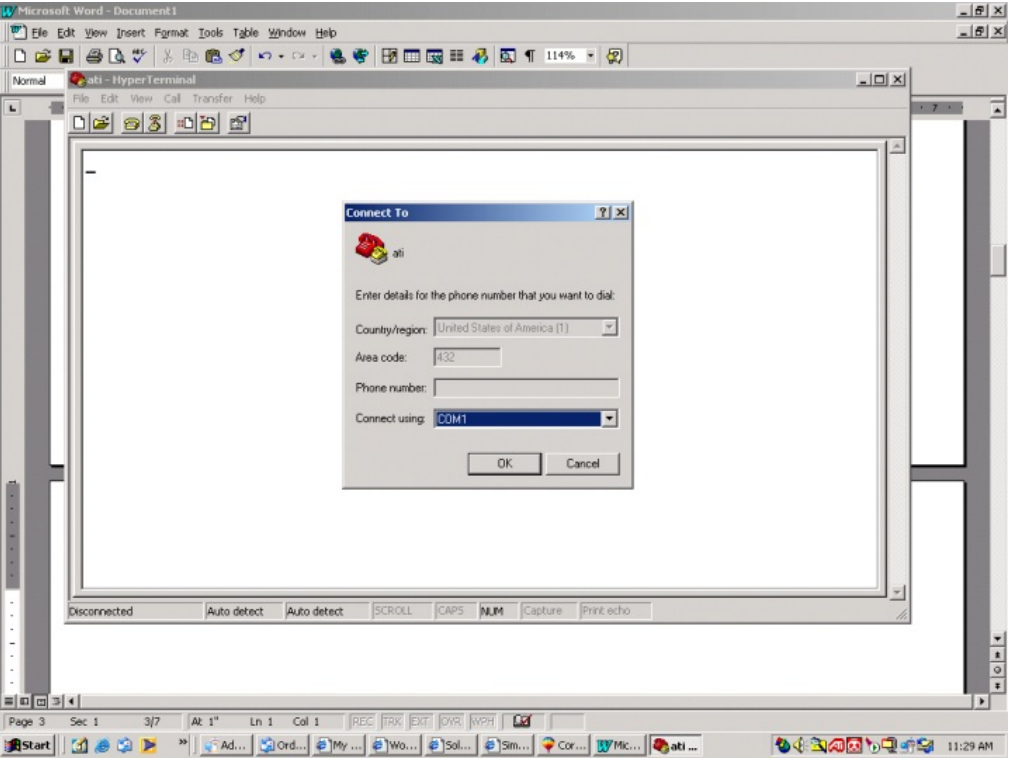The width and height of the screenshot is (1009, 760).
Task: Open Word's Tools menu
Action: click(210, 32)
